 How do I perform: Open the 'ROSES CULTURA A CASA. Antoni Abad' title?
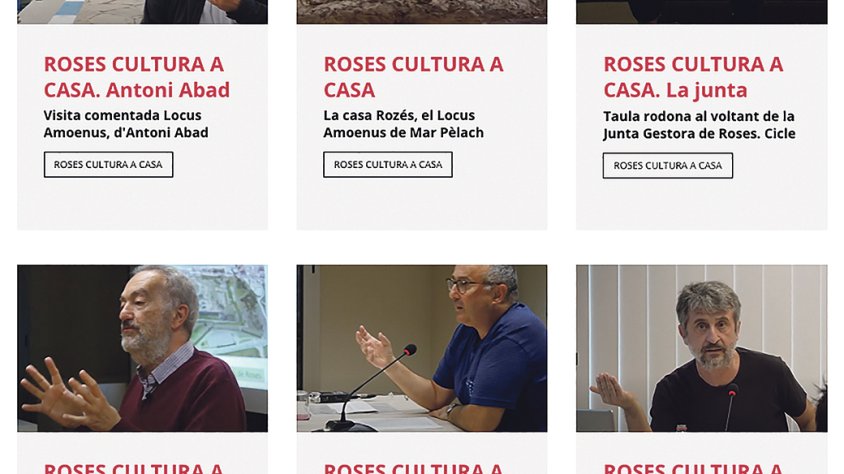click(137, 77)
